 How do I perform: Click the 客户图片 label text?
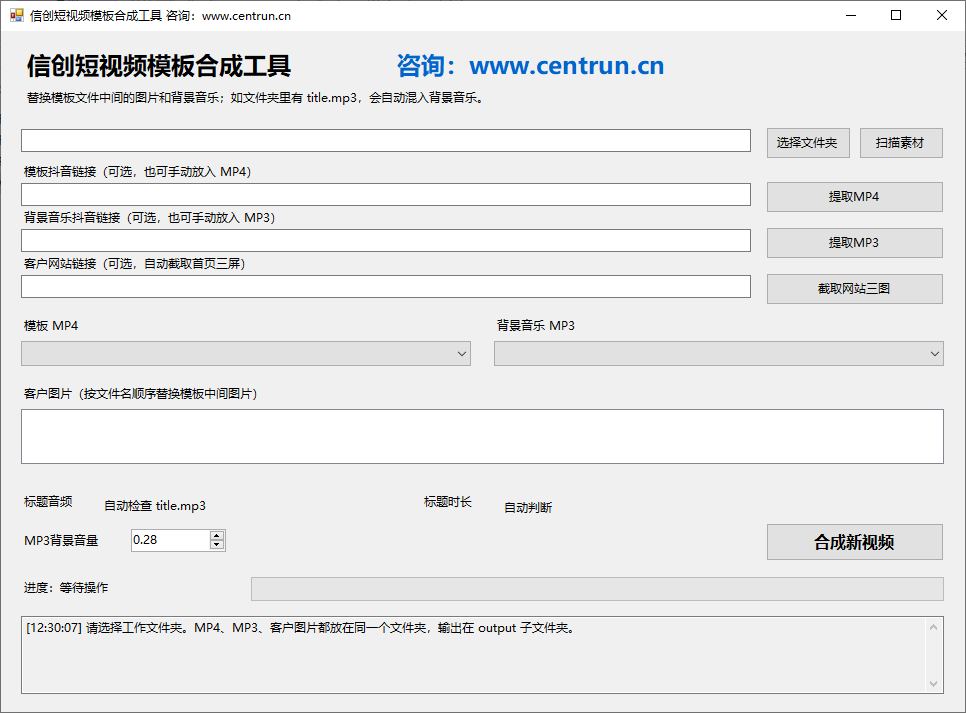[x=140, y=394]
